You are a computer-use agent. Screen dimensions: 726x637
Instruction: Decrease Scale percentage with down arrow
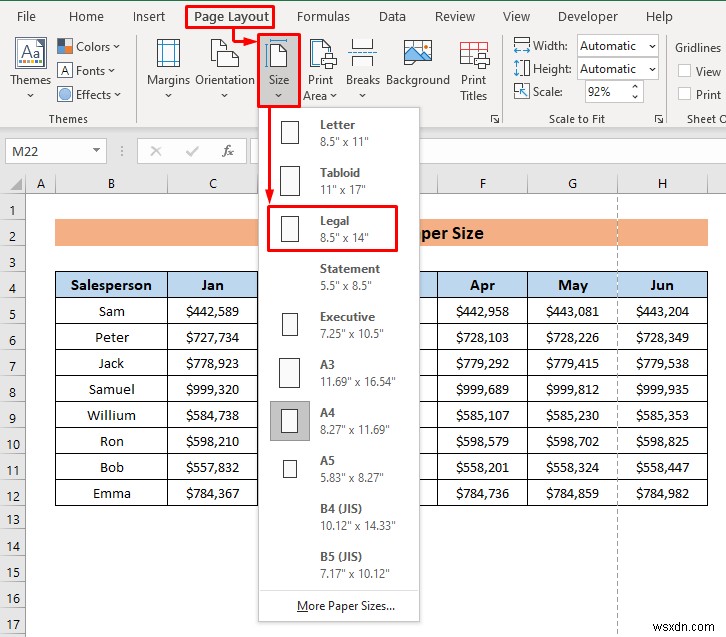(x=635, y=97)
